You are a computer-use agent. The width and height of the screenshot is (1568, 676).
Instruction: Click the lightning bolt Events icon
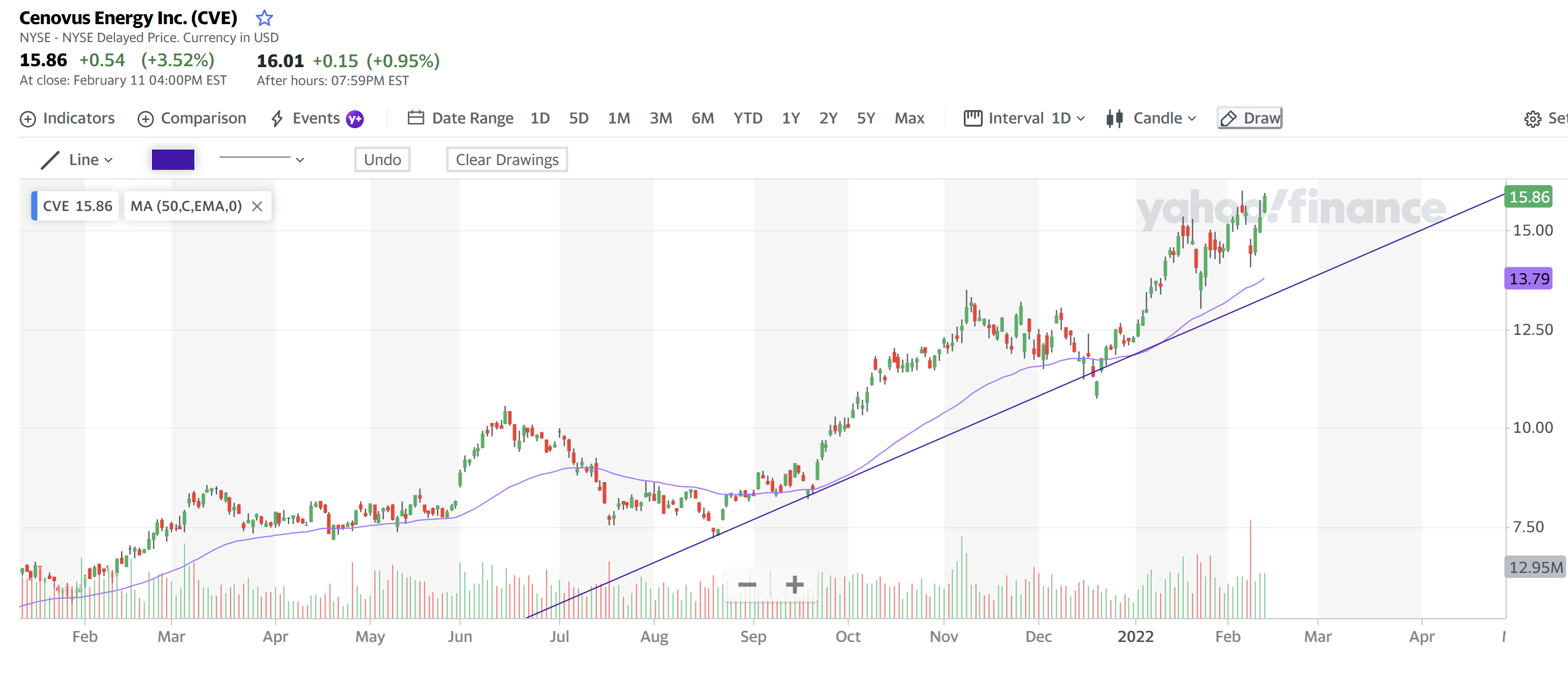[277, 119]
